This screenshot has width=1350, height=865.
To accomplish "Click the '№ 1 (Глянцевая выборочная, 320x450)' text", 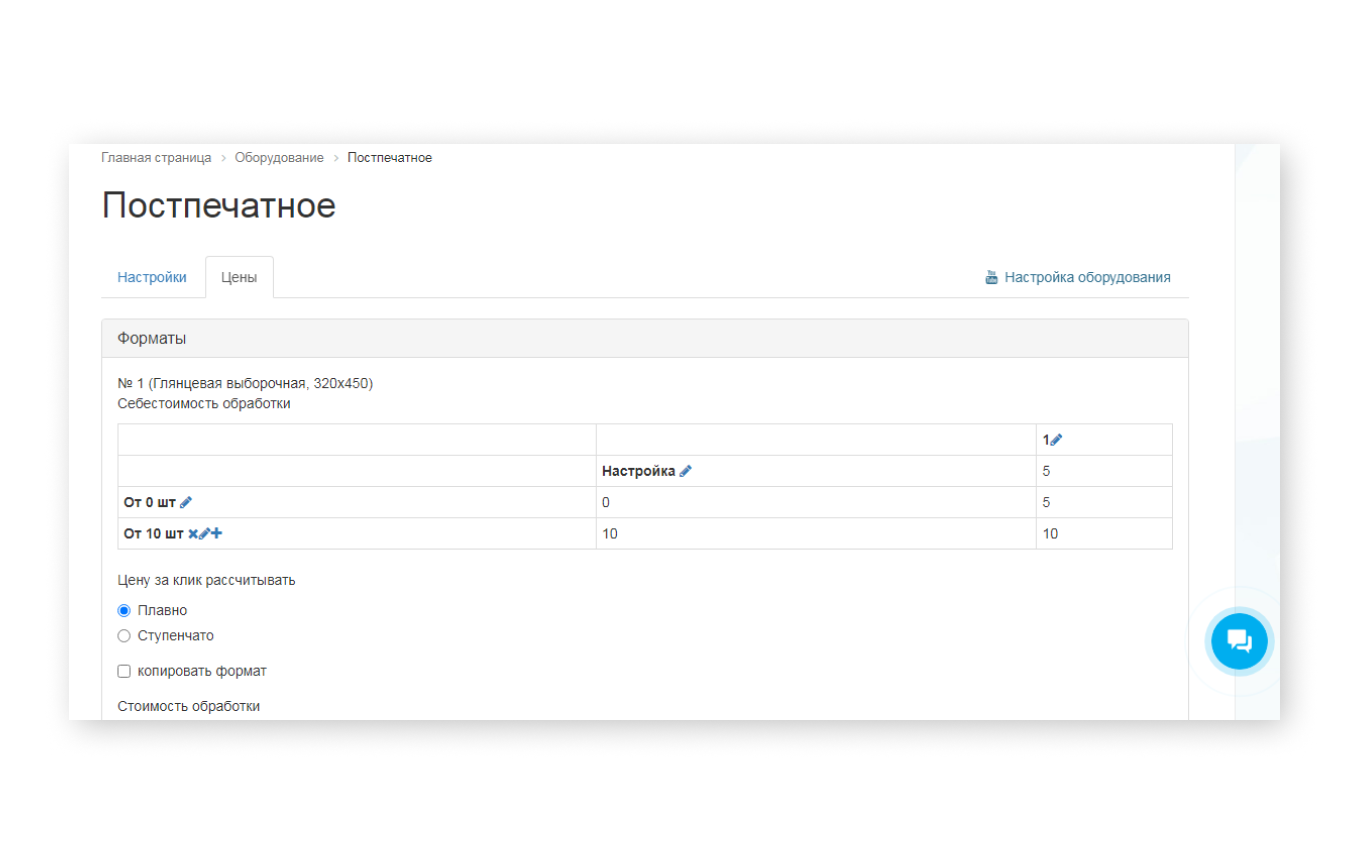I will (x=245, y=383).
